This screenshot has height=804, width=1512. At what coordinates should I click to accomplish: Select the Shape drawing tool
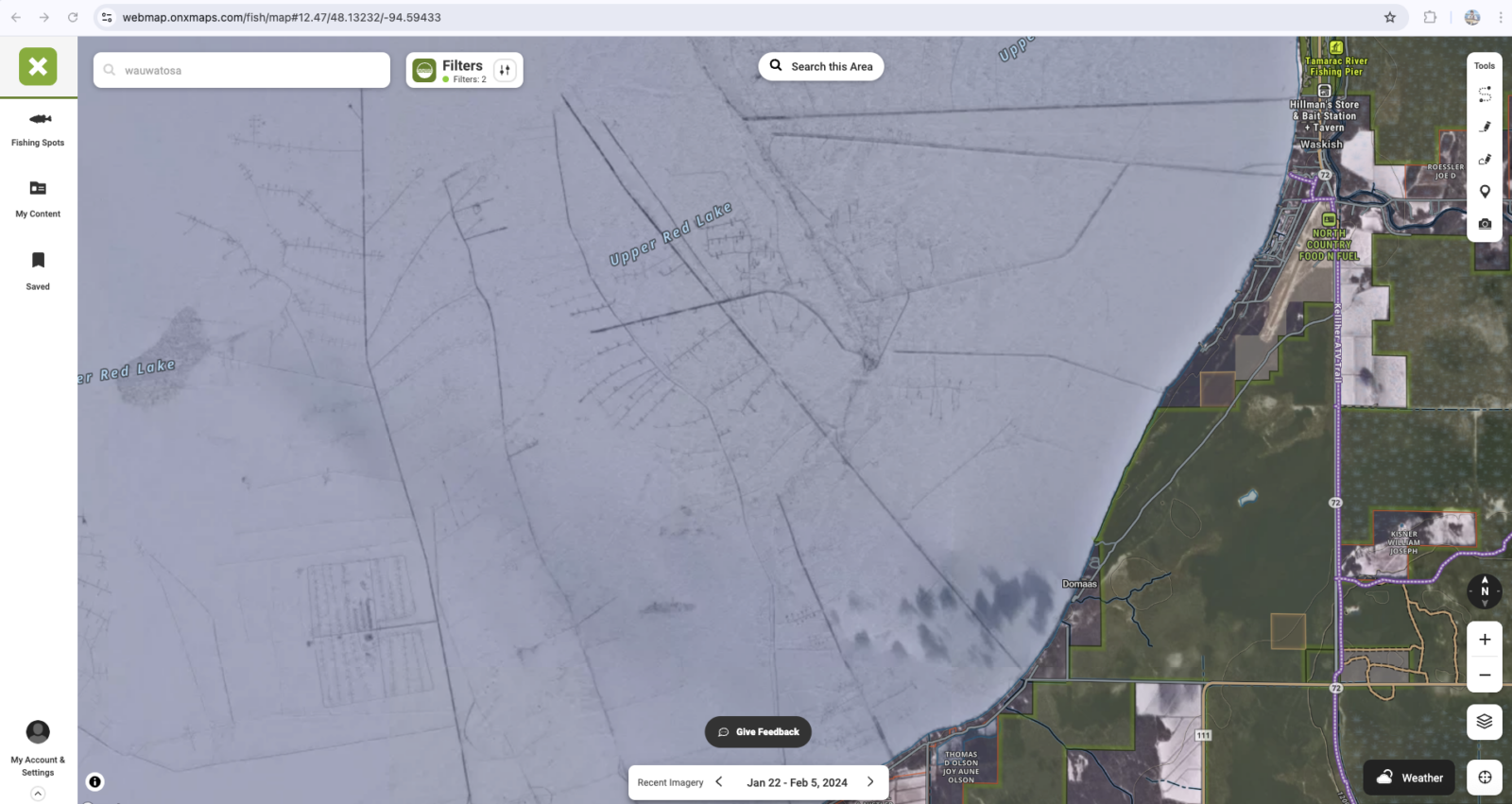[1485, 159]
